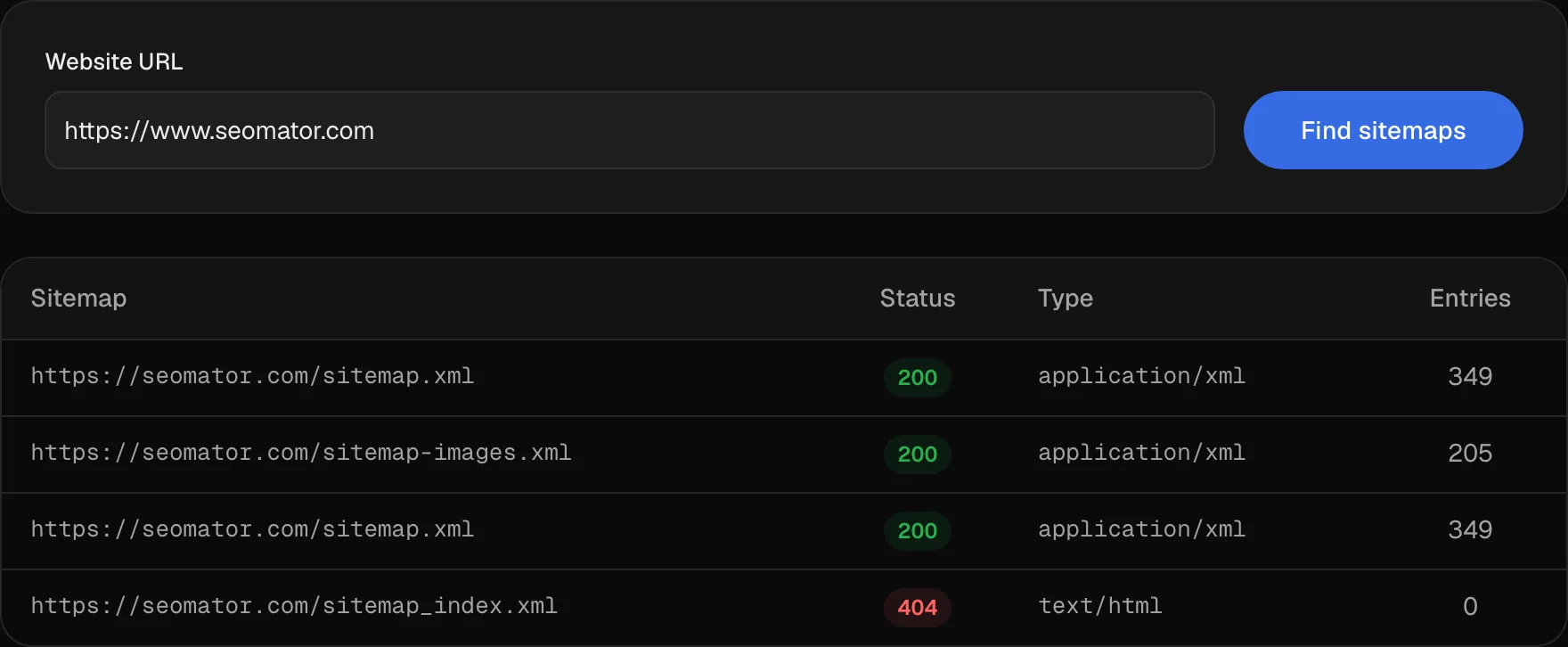
Task: Click the Sitemap column header
Action: coord(78,298)
